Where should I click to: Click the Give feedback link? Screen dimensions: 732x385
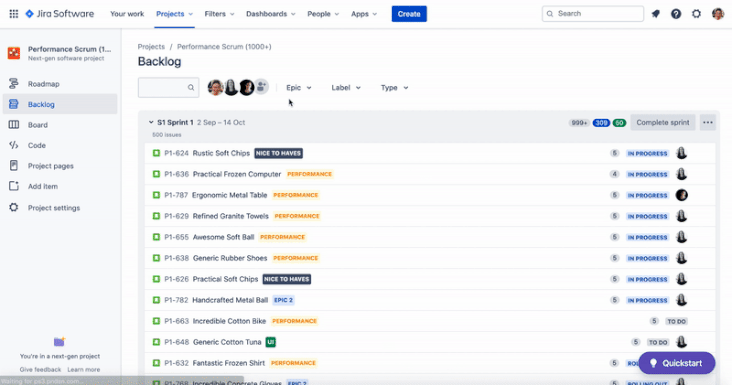[40, 370]
